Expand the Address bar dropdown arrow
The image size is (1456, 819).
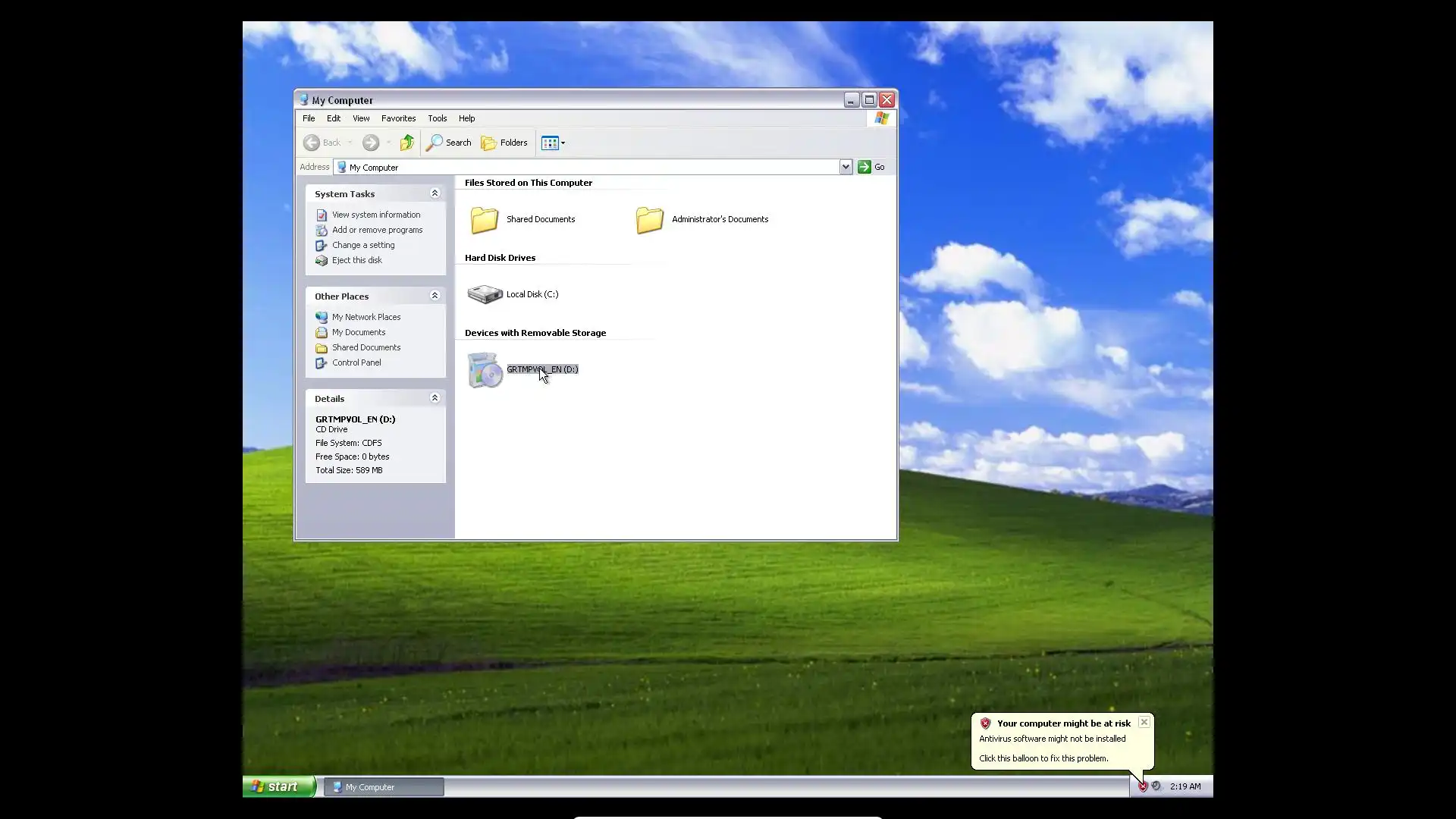click(846, 167)
